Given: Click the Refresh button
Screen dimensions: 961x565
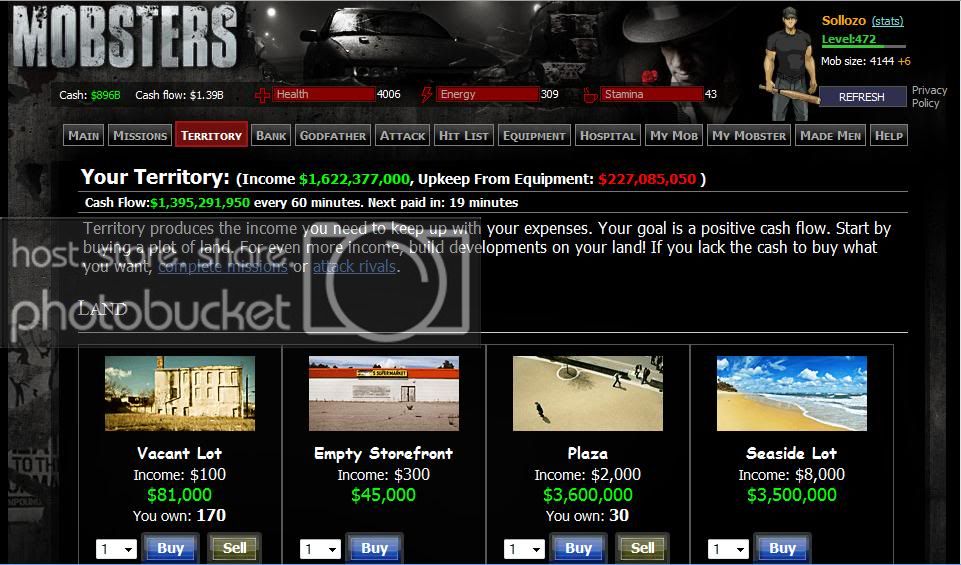Looking at the screenshot, I should pos(862,97).
